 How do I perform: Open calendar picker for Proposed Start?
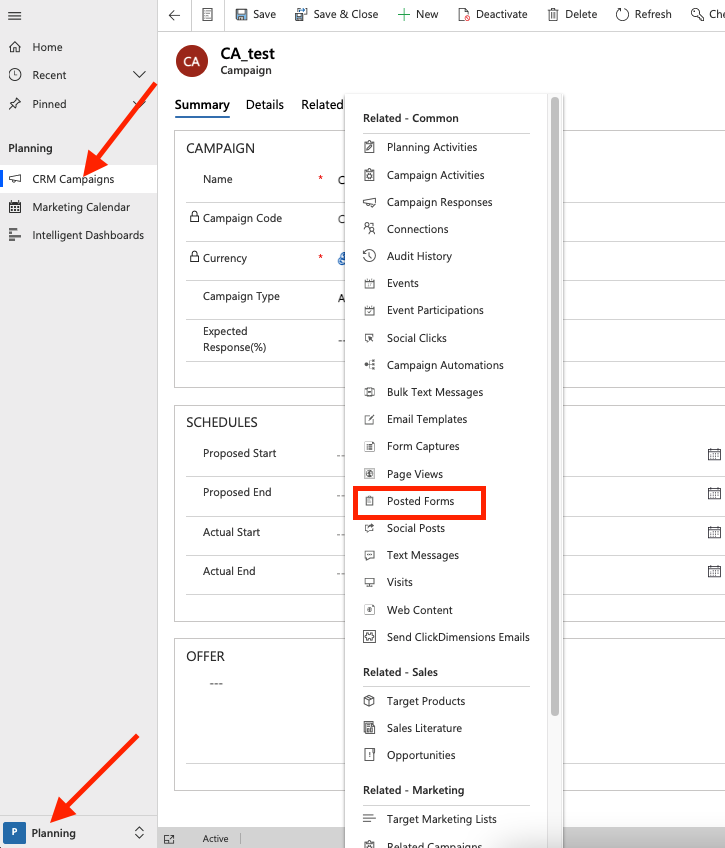click(x=714, y=454)
